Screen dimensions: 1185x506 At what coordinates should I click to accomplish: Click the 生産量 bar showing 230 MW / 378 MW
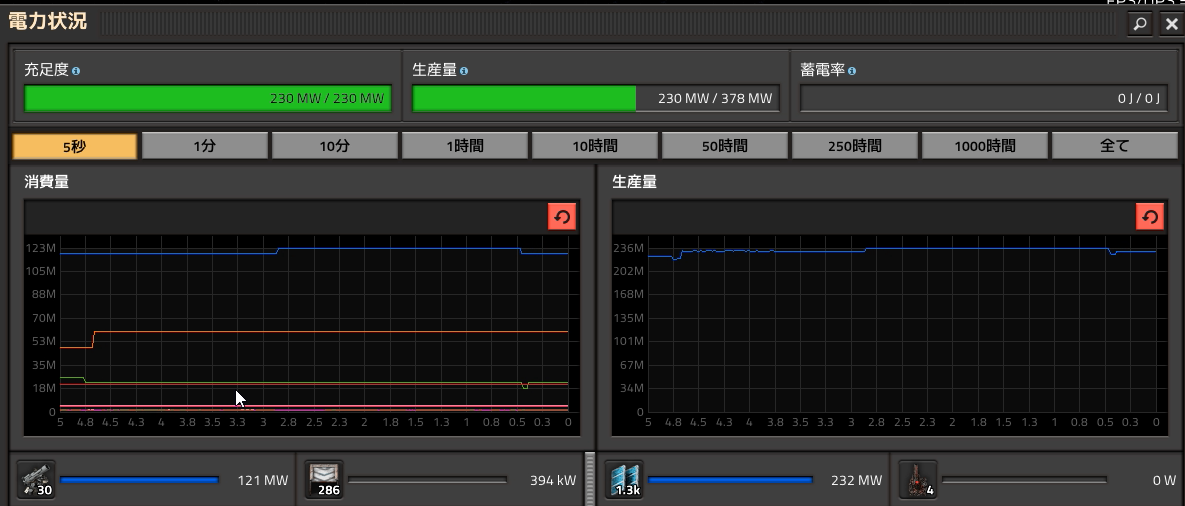[x=596, y=98]
